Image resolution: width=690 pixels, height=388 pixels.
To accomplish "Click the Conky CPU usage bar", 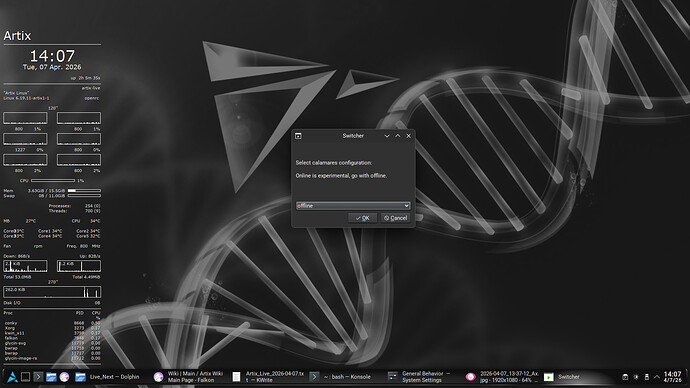I will pyautogui.click(x=53, y=180).
